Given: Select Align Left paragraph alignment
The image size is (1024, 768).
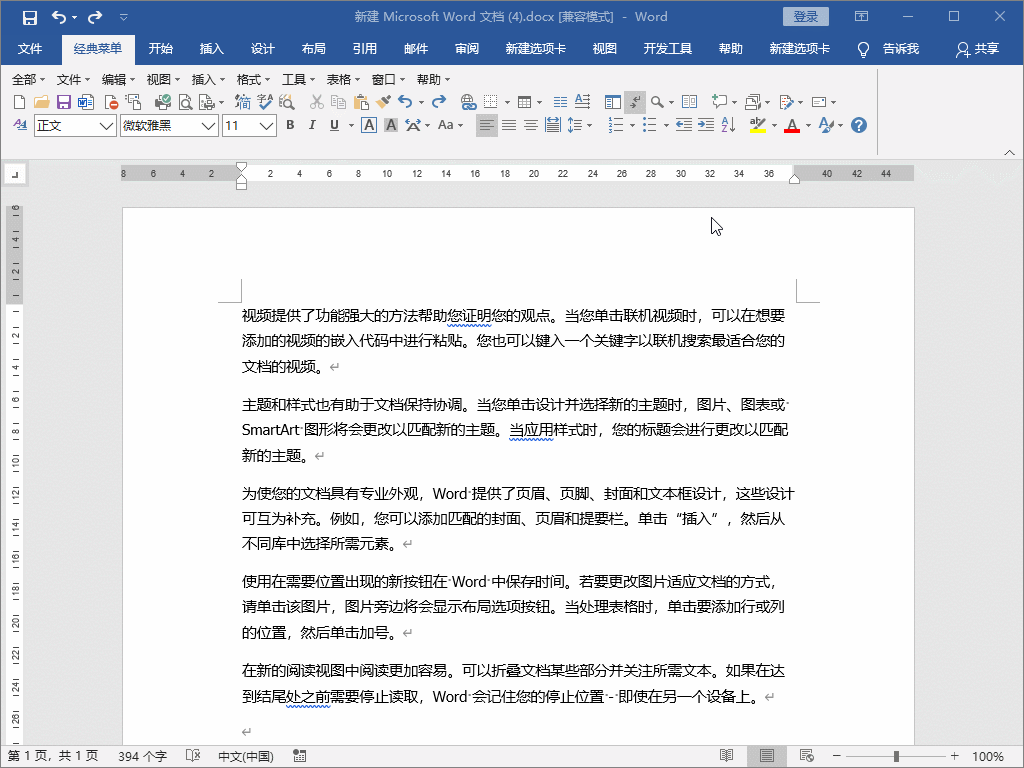Looking at the screenshot, I should [x=486, y=125].
